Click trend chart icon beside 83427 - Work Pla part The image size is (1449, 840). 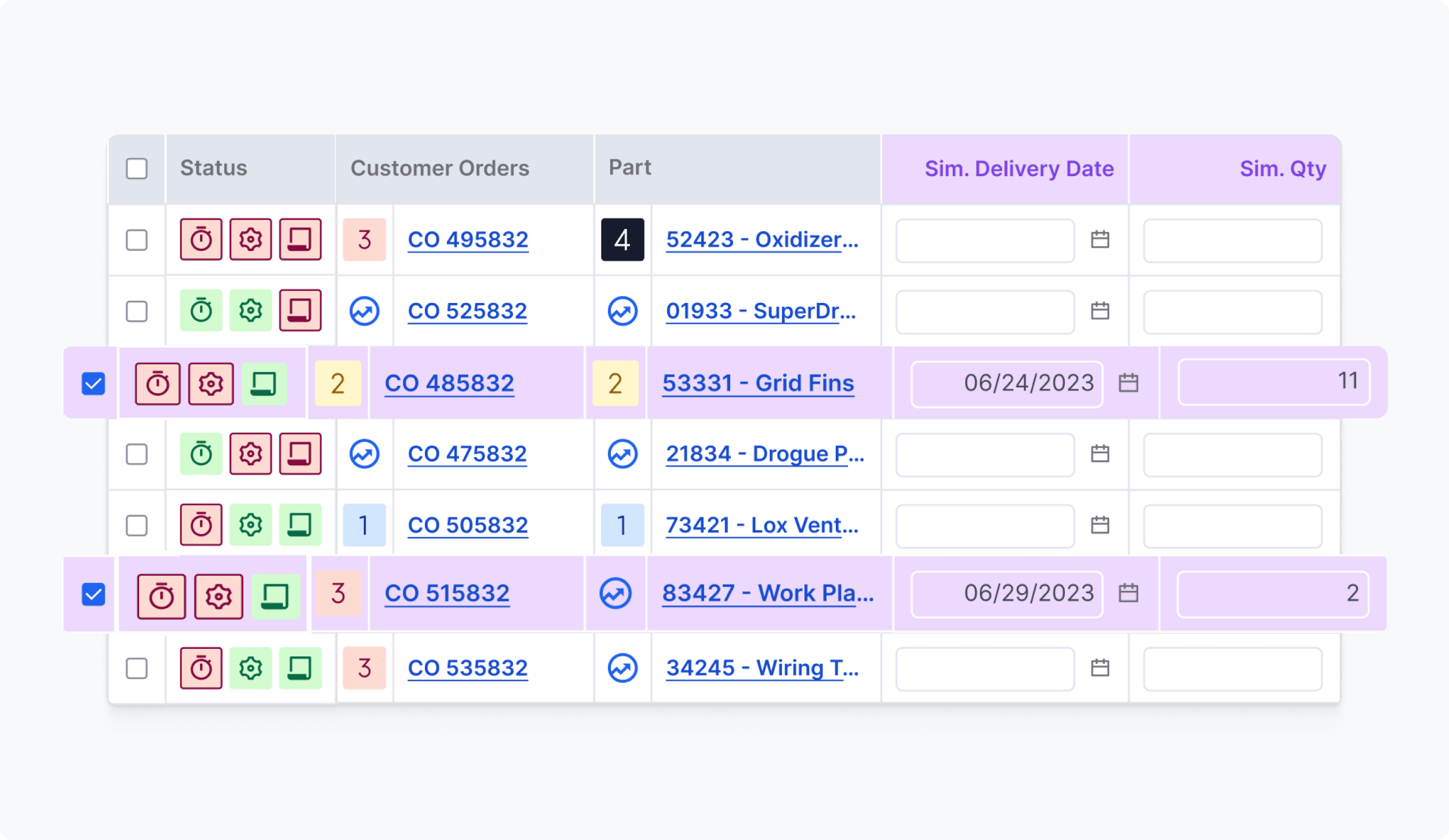[x=615, y=593]
